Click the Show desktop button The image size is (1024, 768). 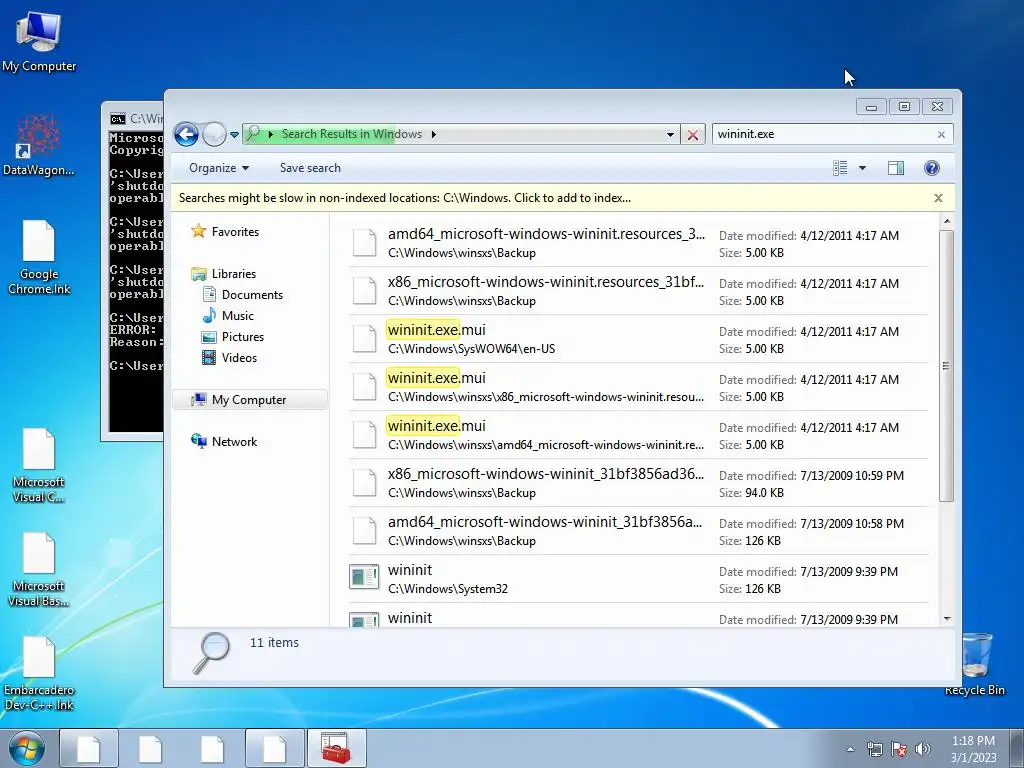tap(1017, 748)
